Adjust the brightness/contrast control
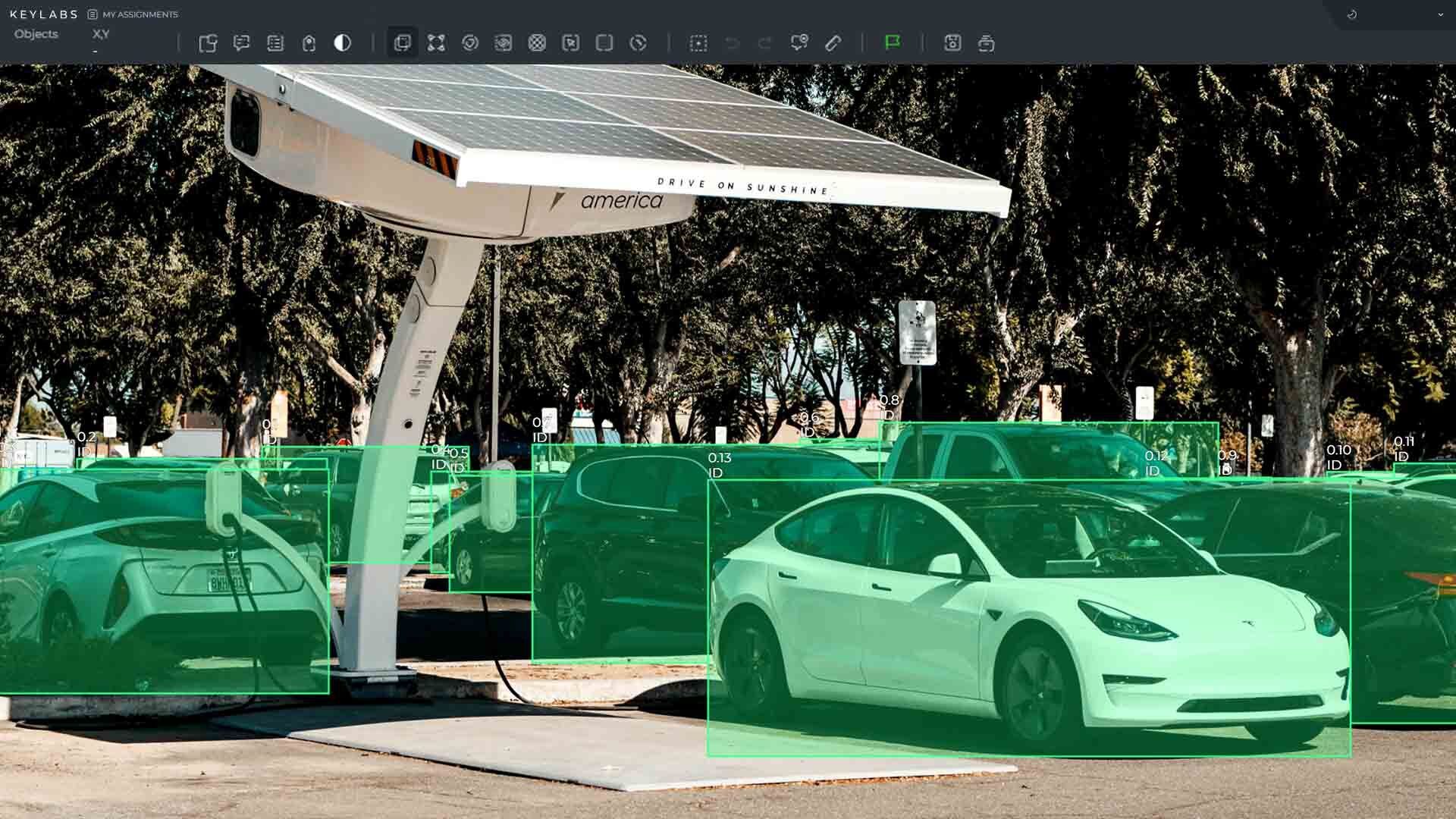Screen dimensions: 1456x819 pos(343,43)
